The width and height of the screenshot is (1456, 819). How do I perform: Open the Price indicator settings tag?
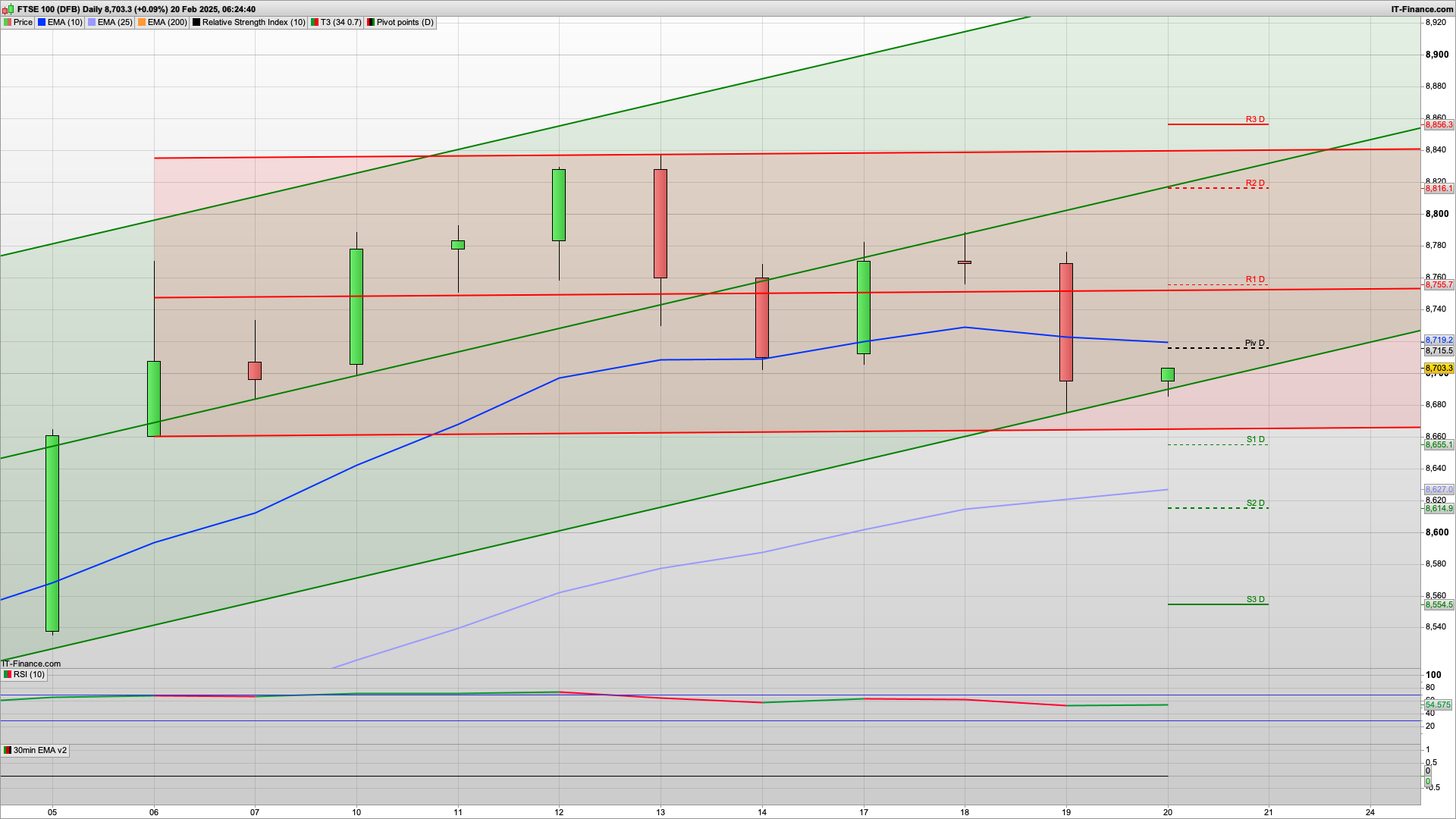click(x=18, y=22)
